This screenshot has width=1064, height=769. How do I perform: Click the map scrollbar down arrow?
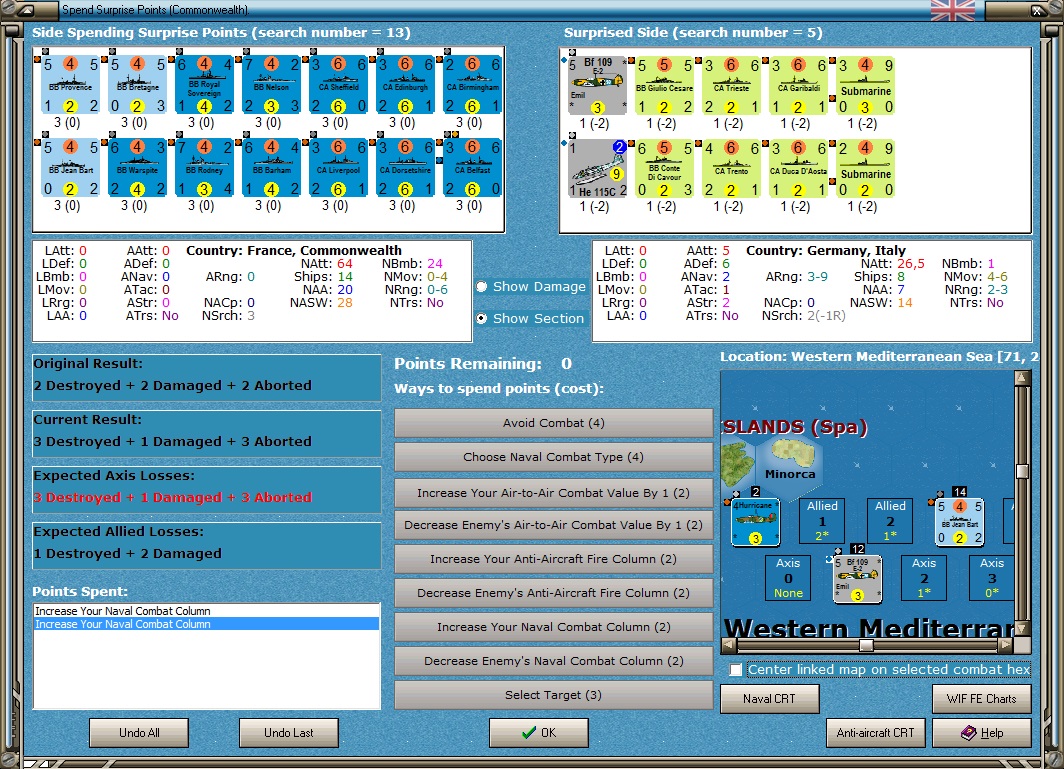1022,628
